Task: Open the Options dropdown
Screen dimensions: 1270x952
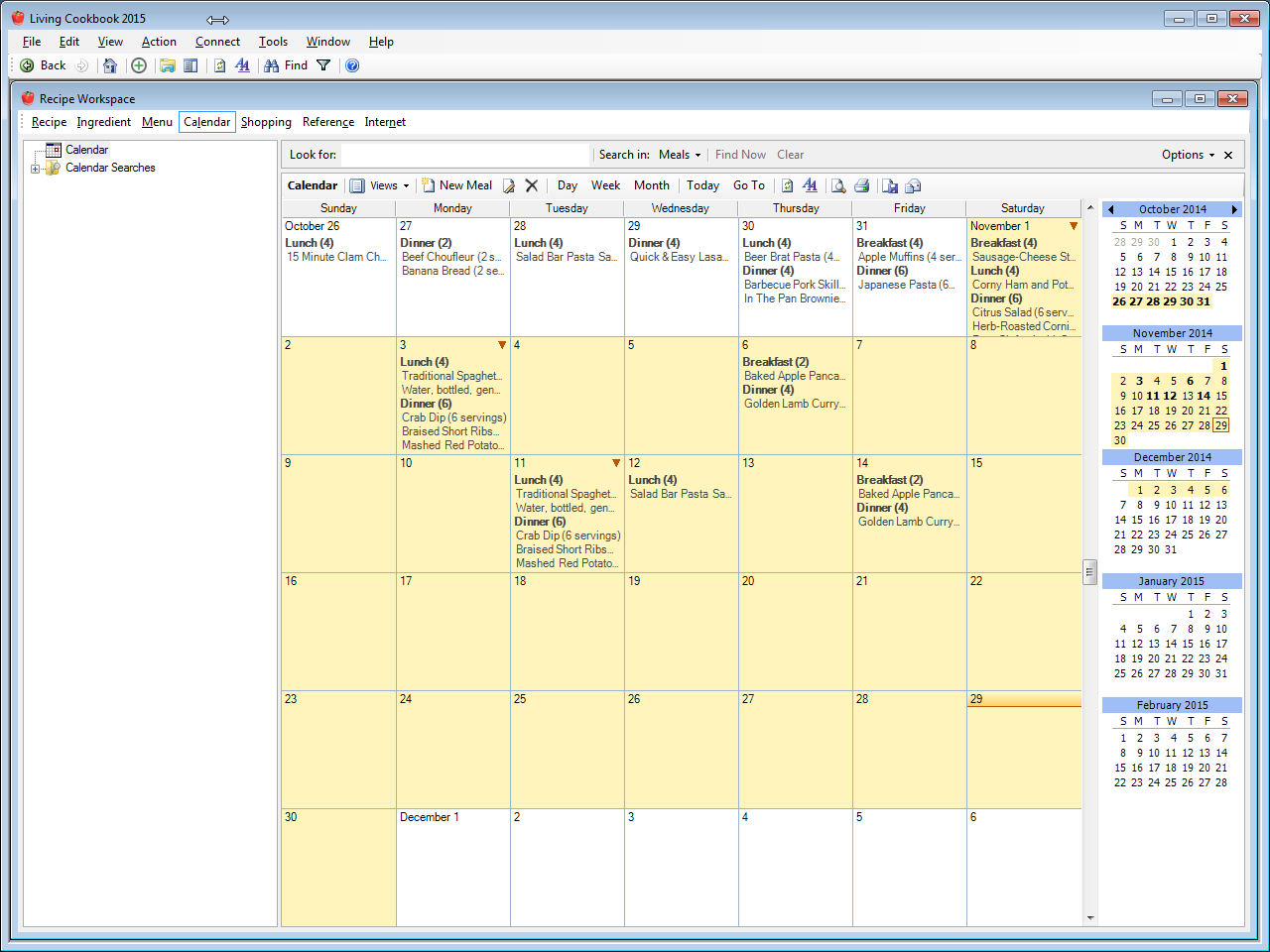Action: coord(1188,155)
